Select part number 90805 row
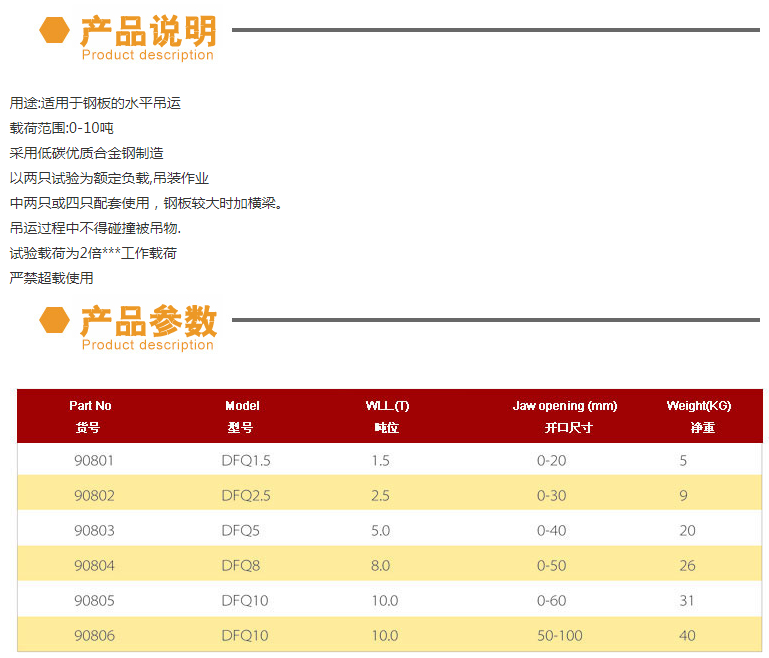This screenshot has height=658, width=769. [x=94, y=601]
